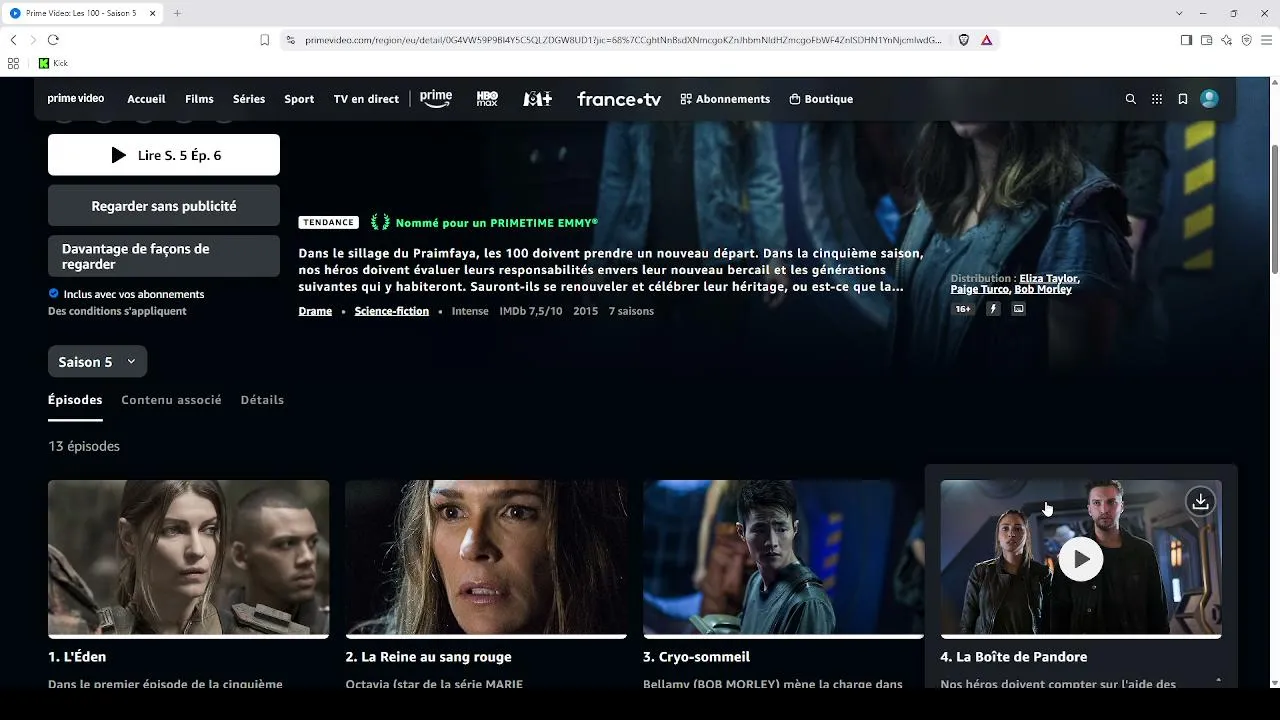
Task: Play episode 4 using the circular play button
Action: point(1081,559)
